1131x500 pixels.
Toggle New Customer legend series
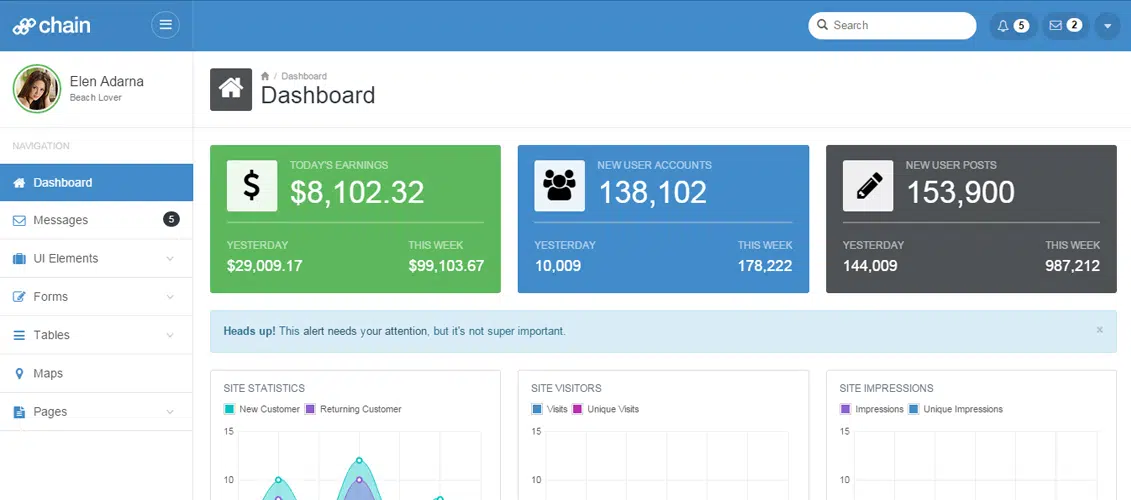pos(262,409)
